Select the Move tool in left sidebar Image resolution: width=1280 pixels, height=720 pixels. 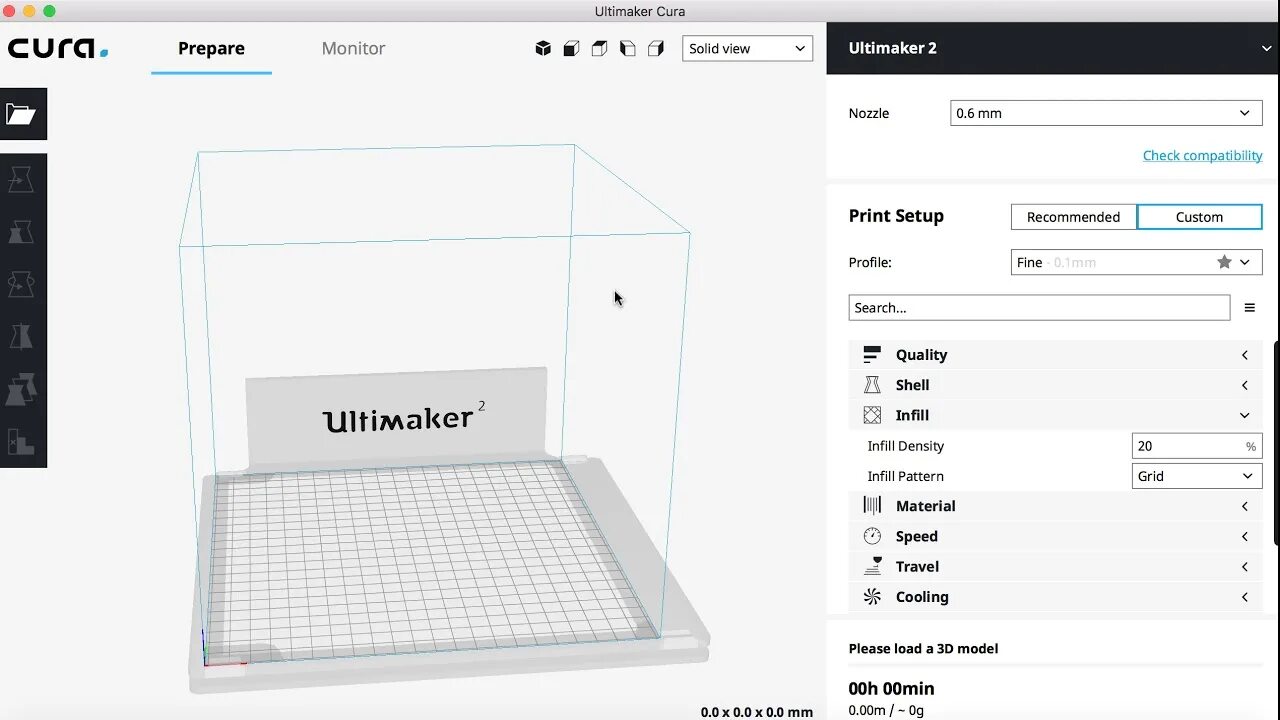pyautogui.click(x=21, y=180)
